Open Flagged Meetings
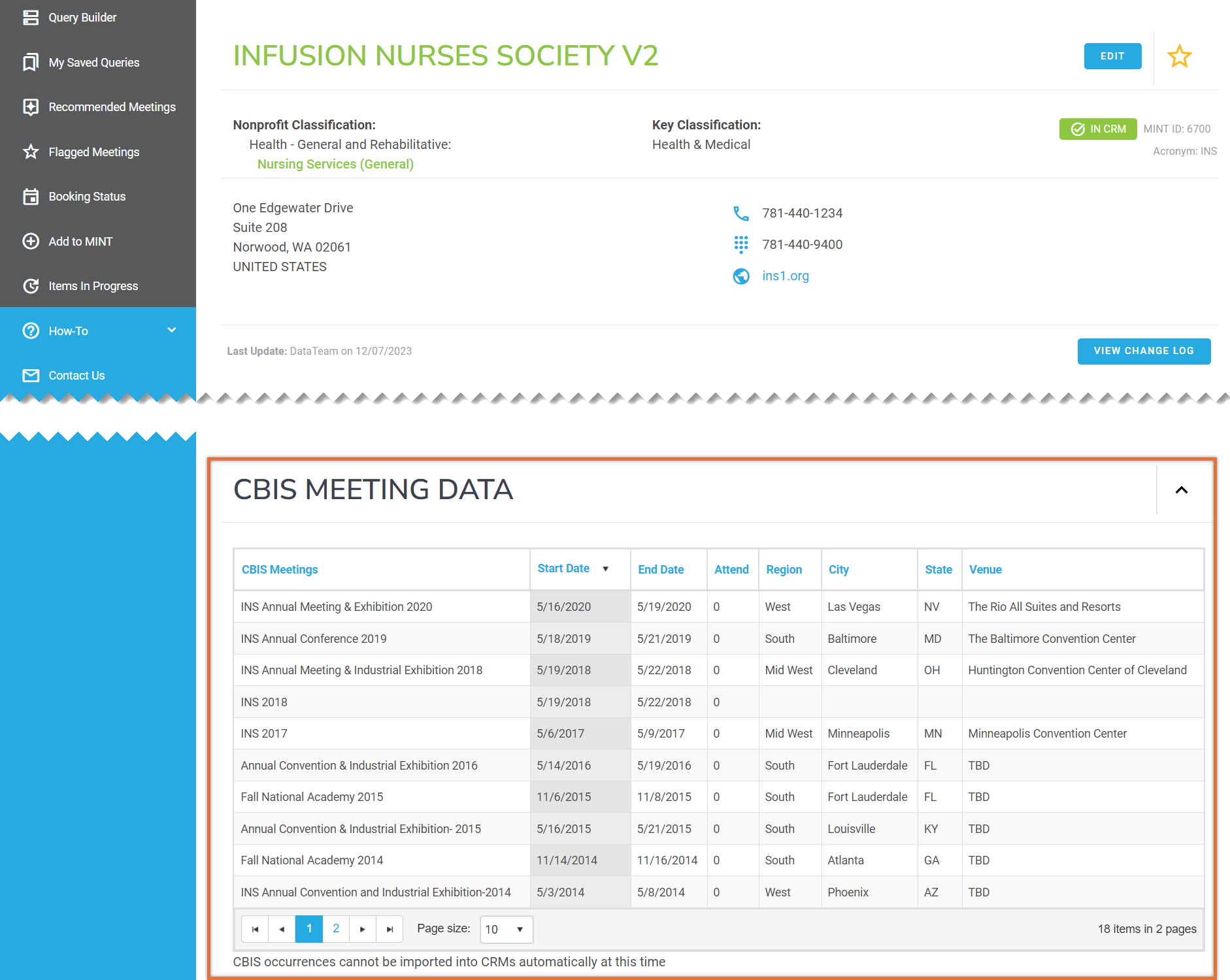Screen dimensions: 1230x980 [x=94, y=152]
